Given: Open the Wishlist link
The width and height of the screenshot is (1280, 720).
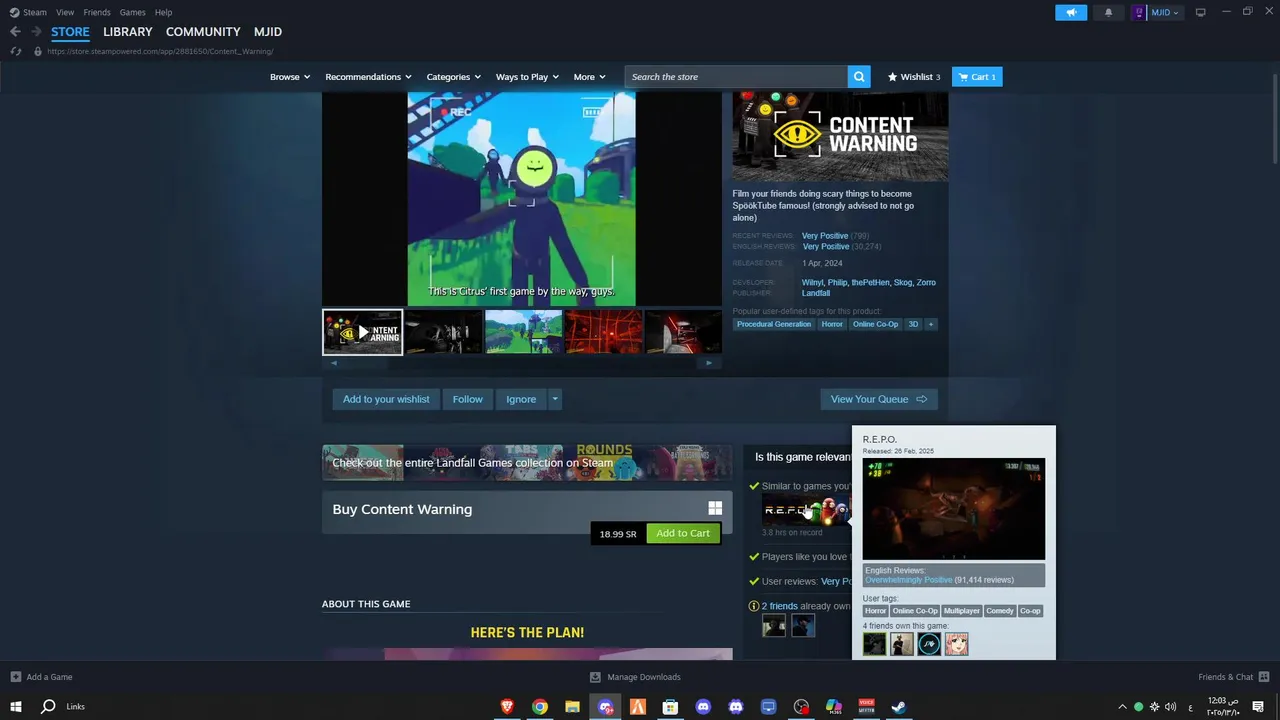Looking at the screenshot, I should [914, 77].
